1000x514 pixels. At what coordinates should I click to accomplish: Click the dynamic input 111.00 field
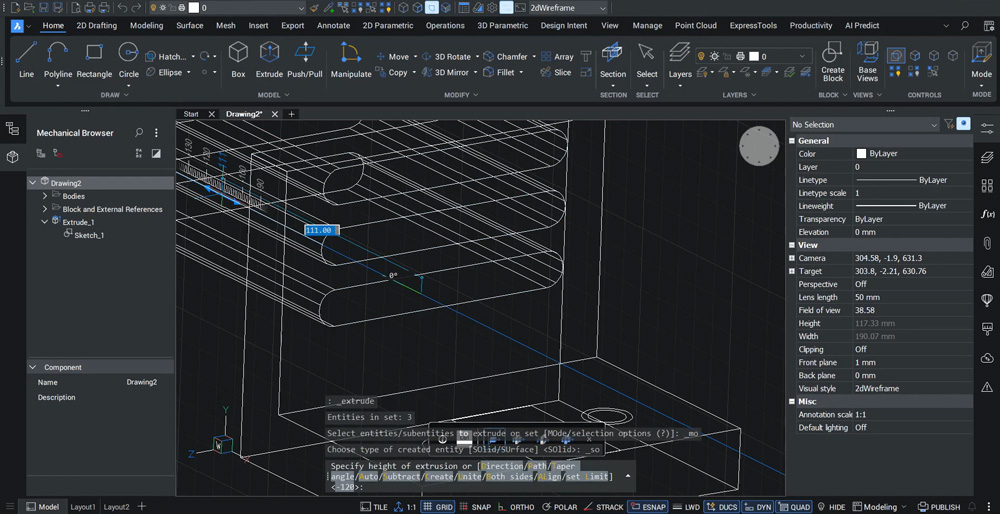tap(321, 230)
